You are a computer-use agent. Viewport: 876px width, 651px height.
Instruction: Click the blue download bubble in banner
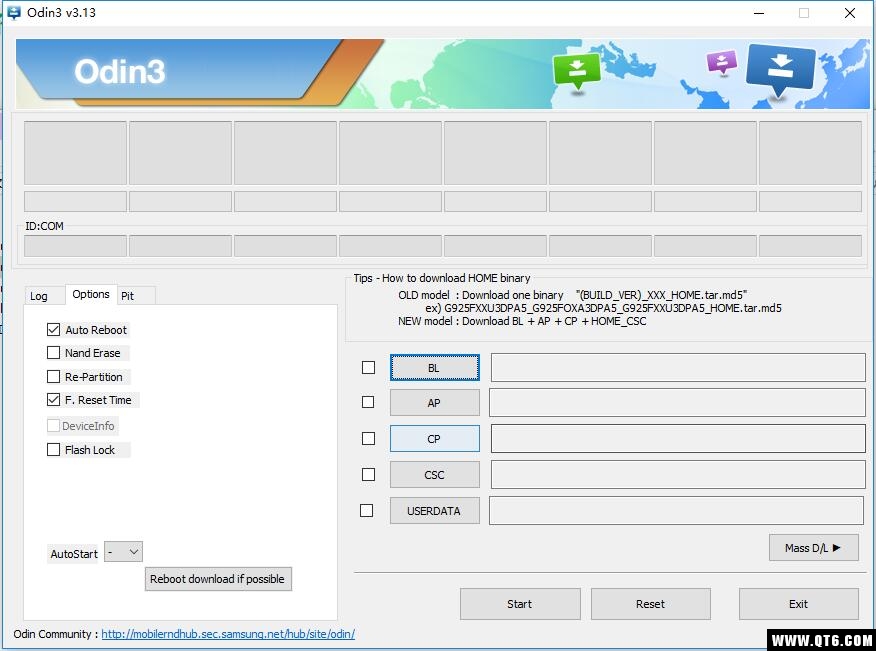[780, 69]
